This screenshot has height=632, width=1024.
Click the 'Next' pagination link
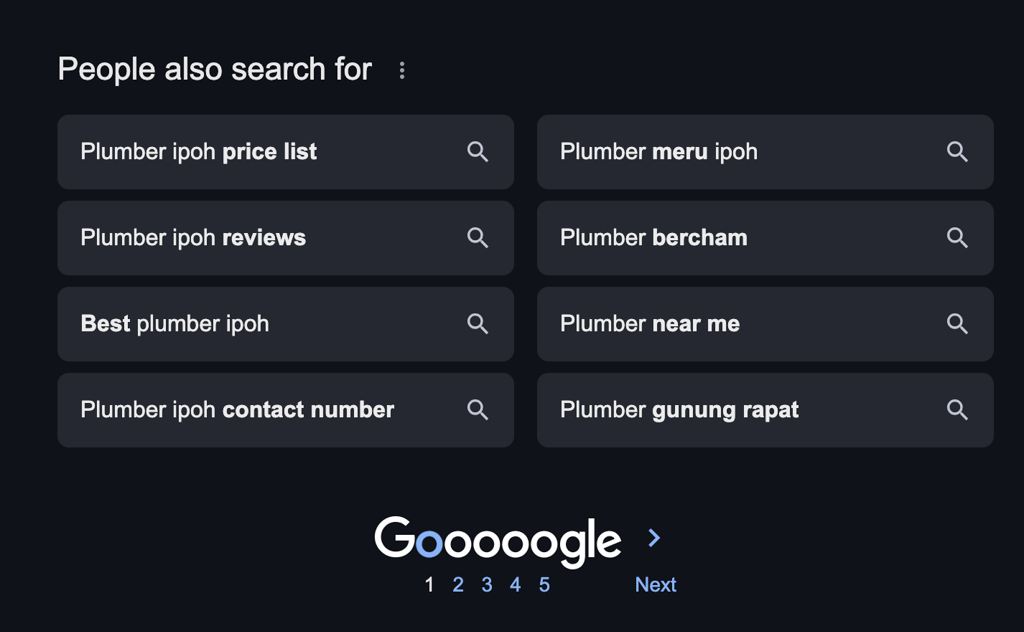coord(655,585)
